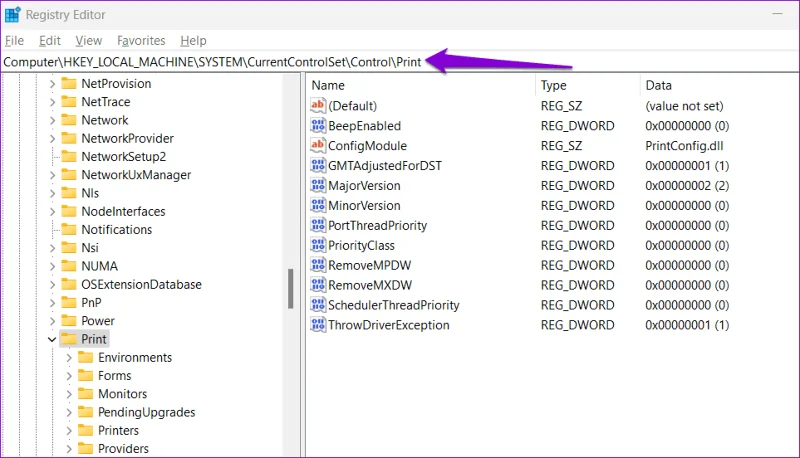Expand the NetProvision key
The height and width of the screenshot is (458, 800).
[52, 84]
